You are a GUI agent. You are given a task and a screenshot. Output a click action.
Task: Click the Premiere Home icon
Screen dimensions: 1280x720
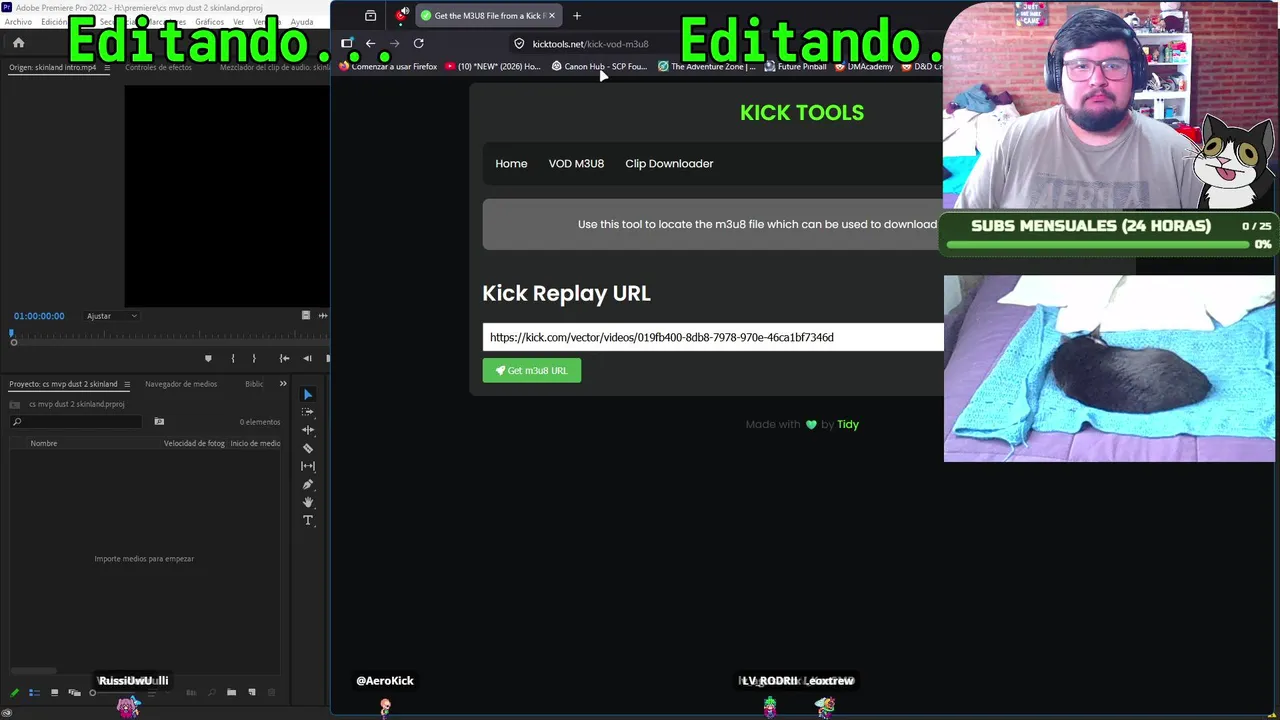coord(18,42)
